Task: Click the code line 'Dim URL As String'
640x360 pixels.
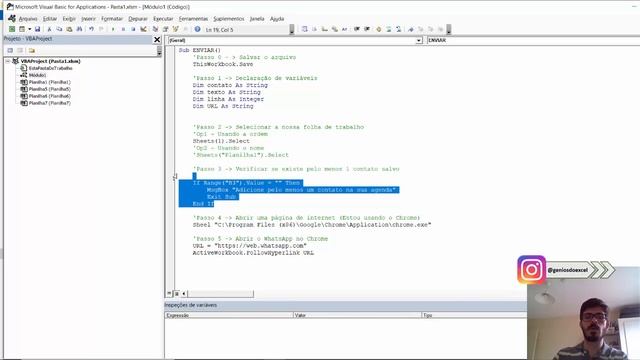Action: coord(223,106)
